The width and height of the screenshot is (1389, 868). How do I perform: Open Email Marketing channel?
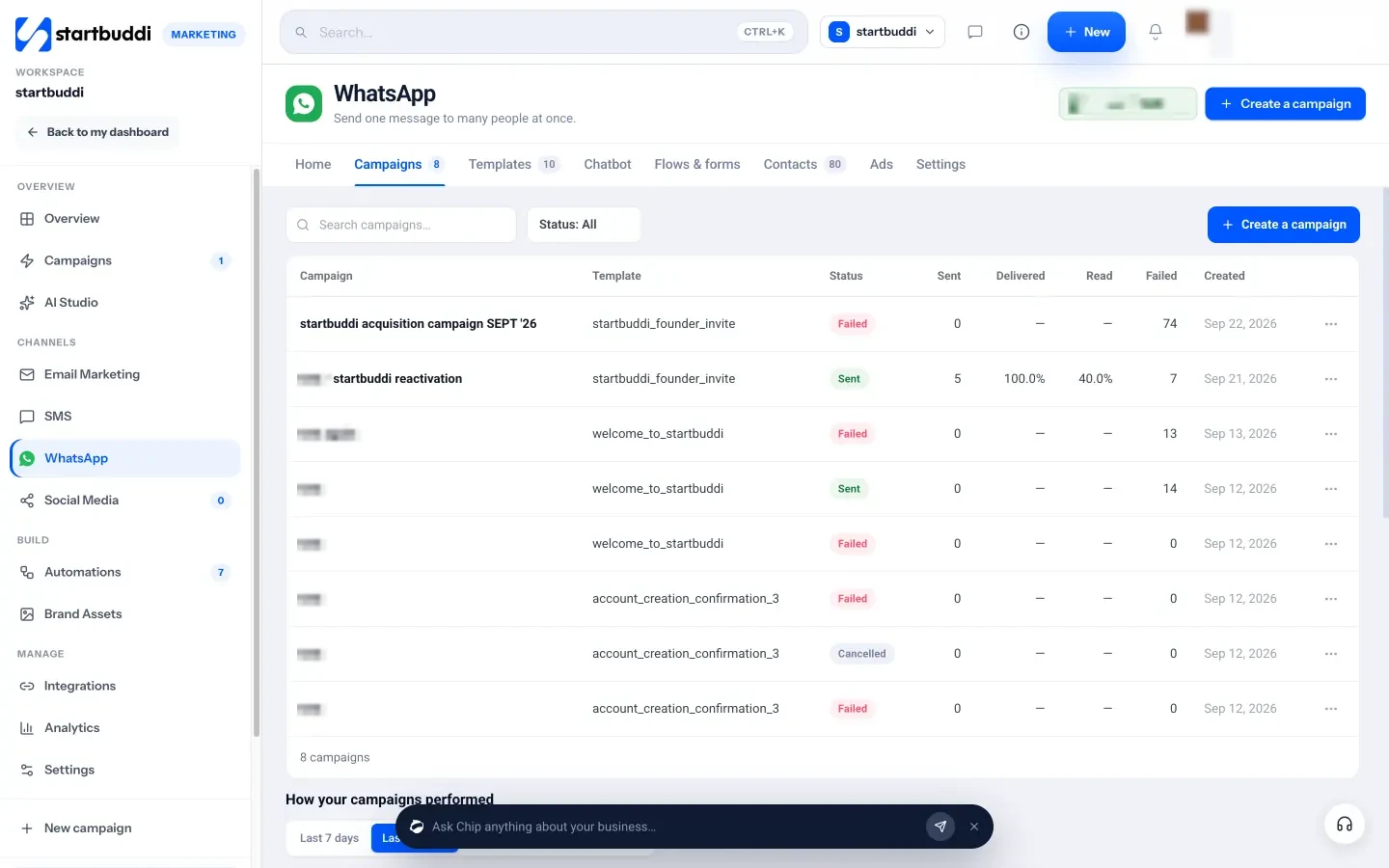click(125, 374)
